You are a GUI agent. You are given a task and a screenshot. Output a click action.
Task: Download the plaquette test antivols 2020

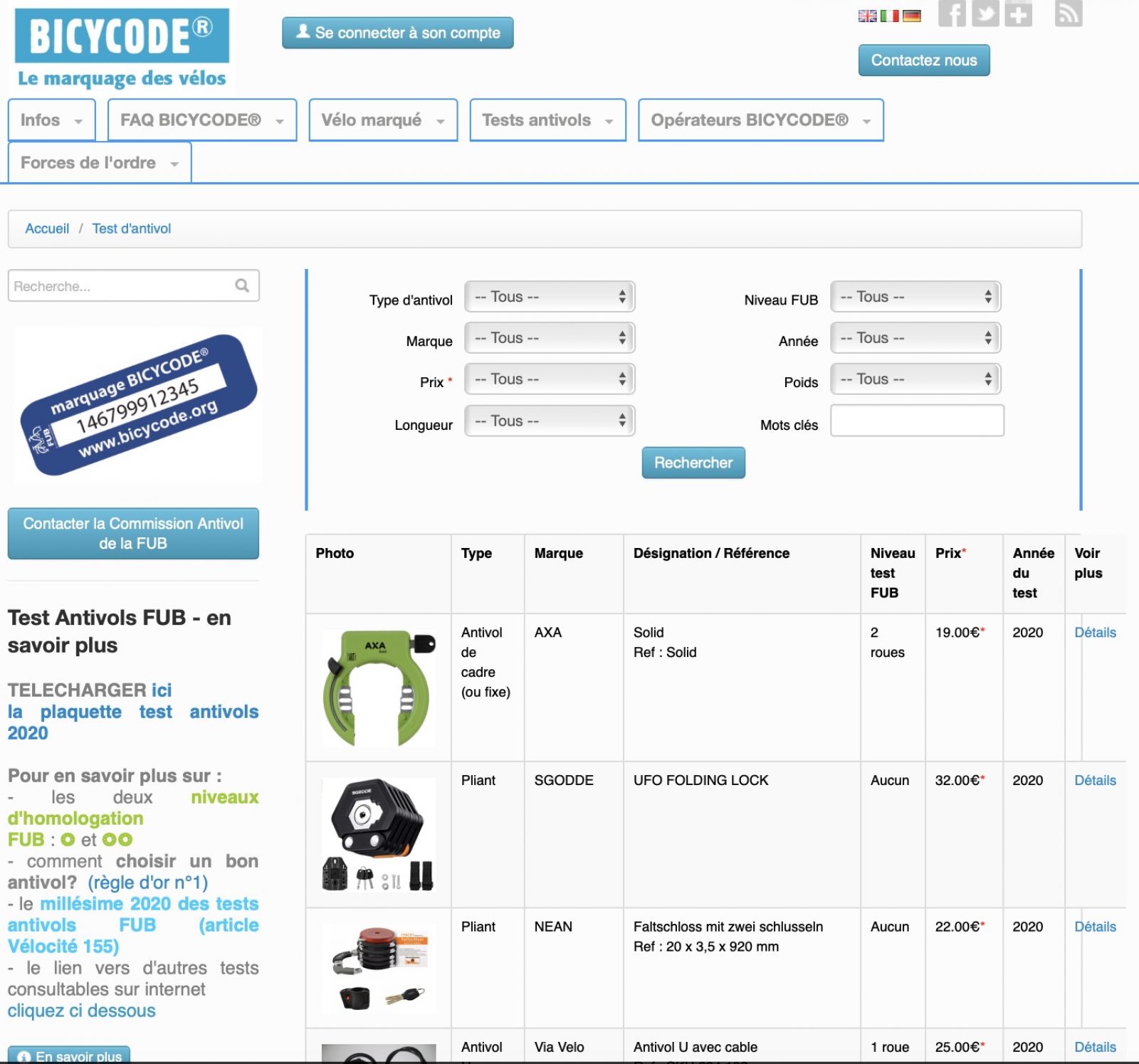(133, 722)
